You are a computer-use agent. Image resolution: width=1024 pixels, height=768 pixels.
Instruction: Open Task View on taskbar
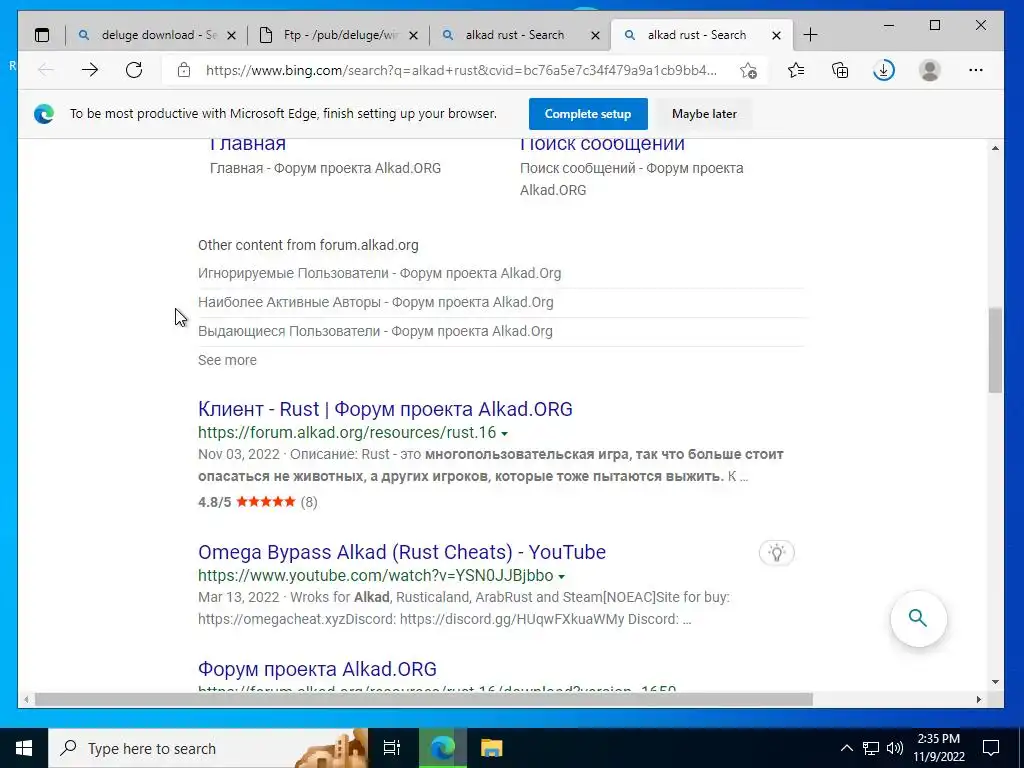click(x=392, y=748)
